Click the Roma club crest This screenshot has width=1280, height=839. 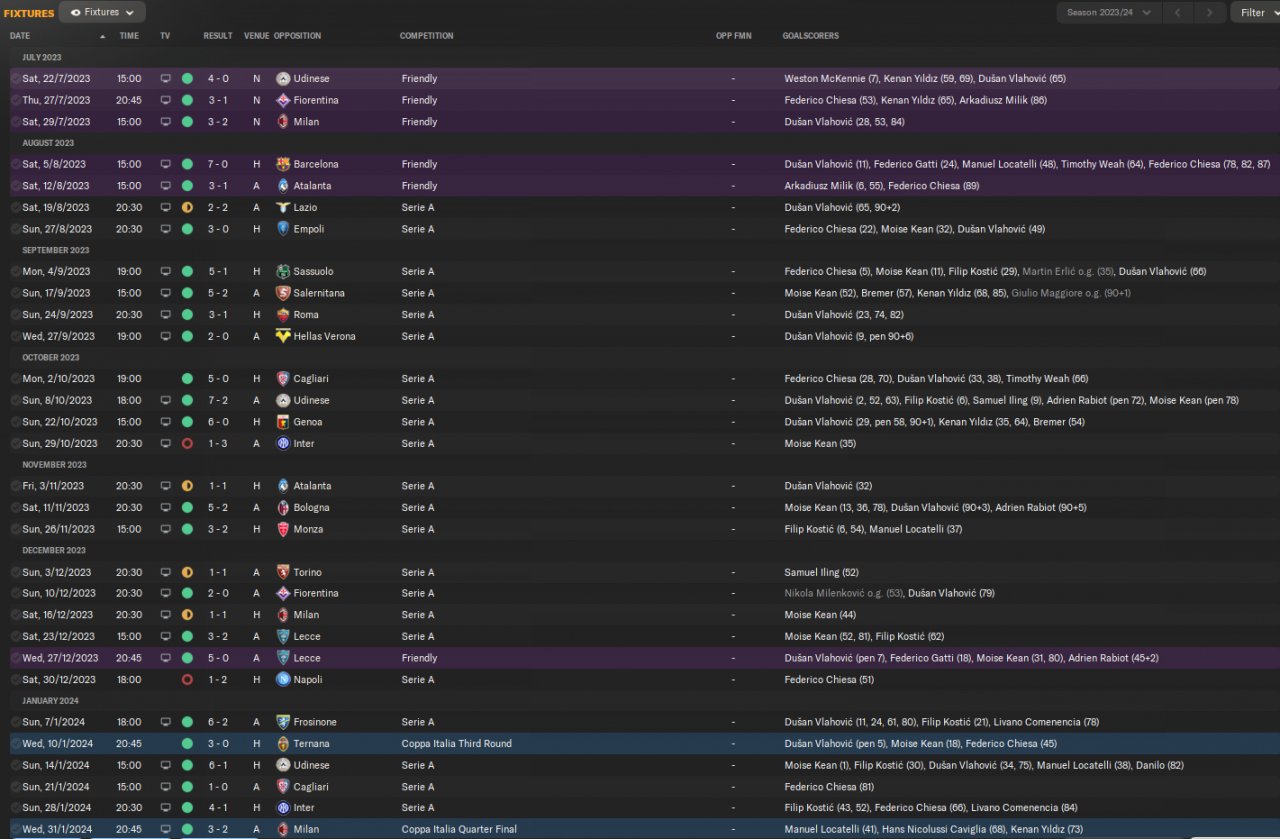tap(283, 315)
